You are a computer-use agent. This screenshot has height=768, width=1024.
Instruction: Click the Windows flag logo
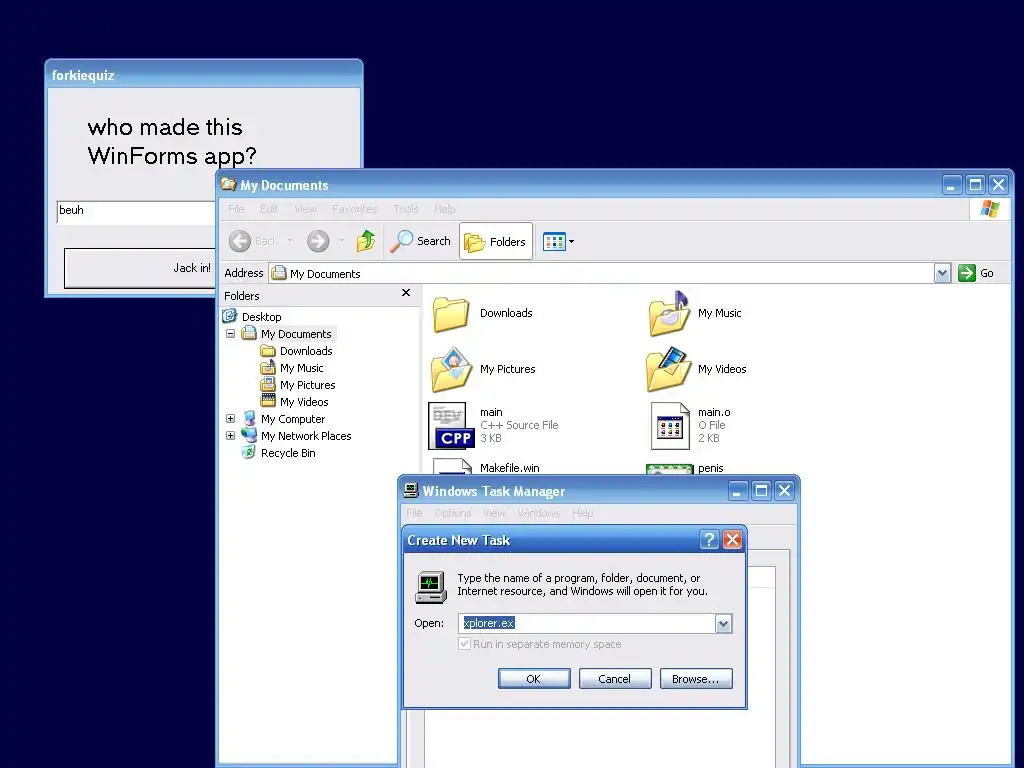[989, 209]
